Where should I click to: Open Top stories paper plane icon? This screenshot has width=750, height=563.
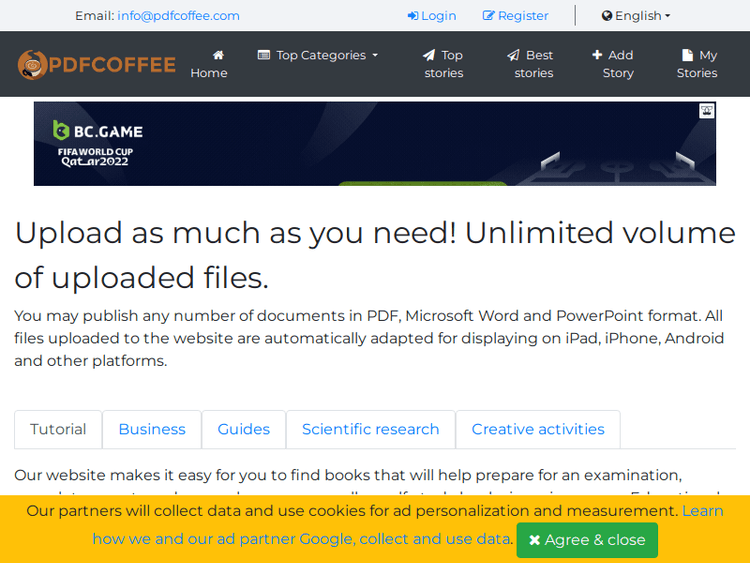pyautogui.click(x=429, y=55)
